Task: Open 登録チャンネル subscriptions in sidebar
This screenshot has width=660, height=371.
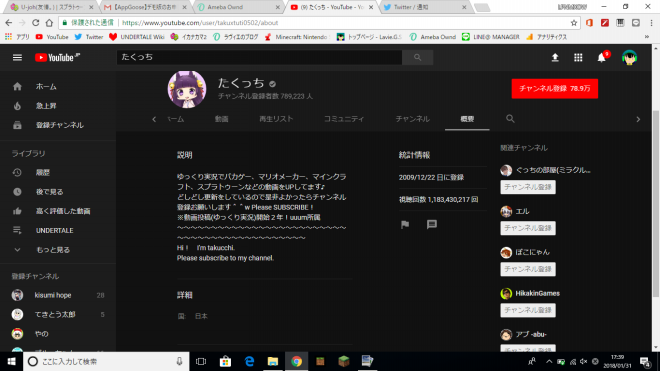Action: click(58, 125)
